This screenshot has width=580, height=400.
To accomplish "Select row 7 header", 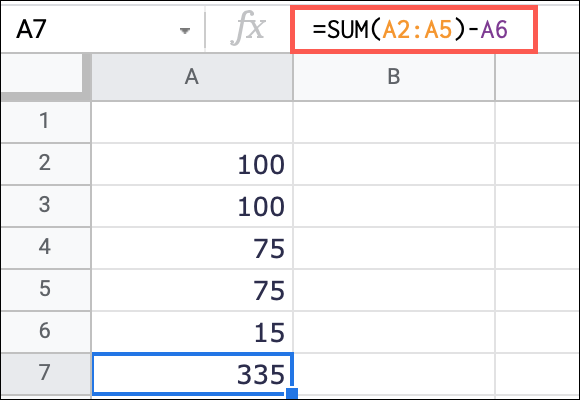I will pyautogui.click(x=45, y=373).
